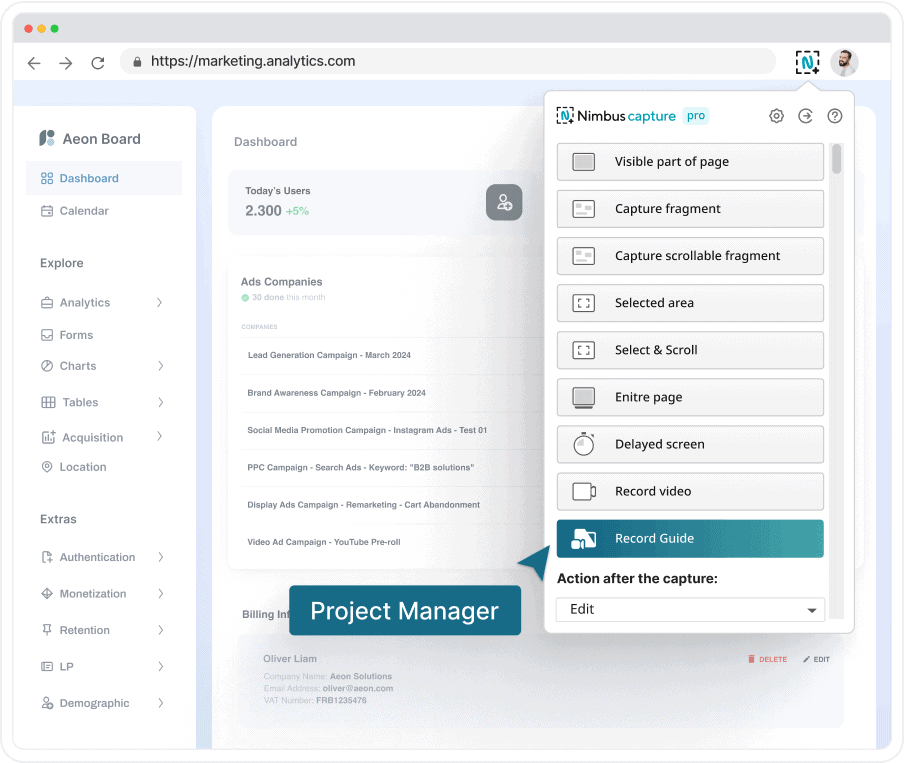Click the user profile avatar in browser toolbar
This screenshot has height=763, width=904.
[845, 62]
